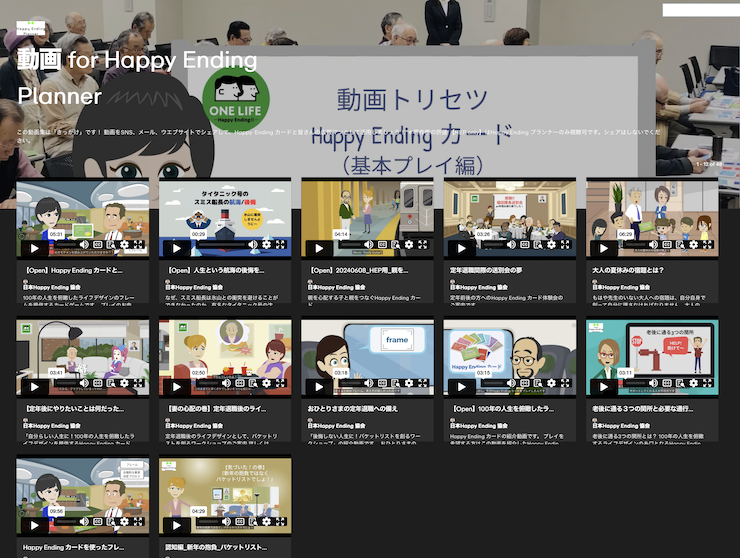Play the 20240608_HEP用 video

(319, 248)
